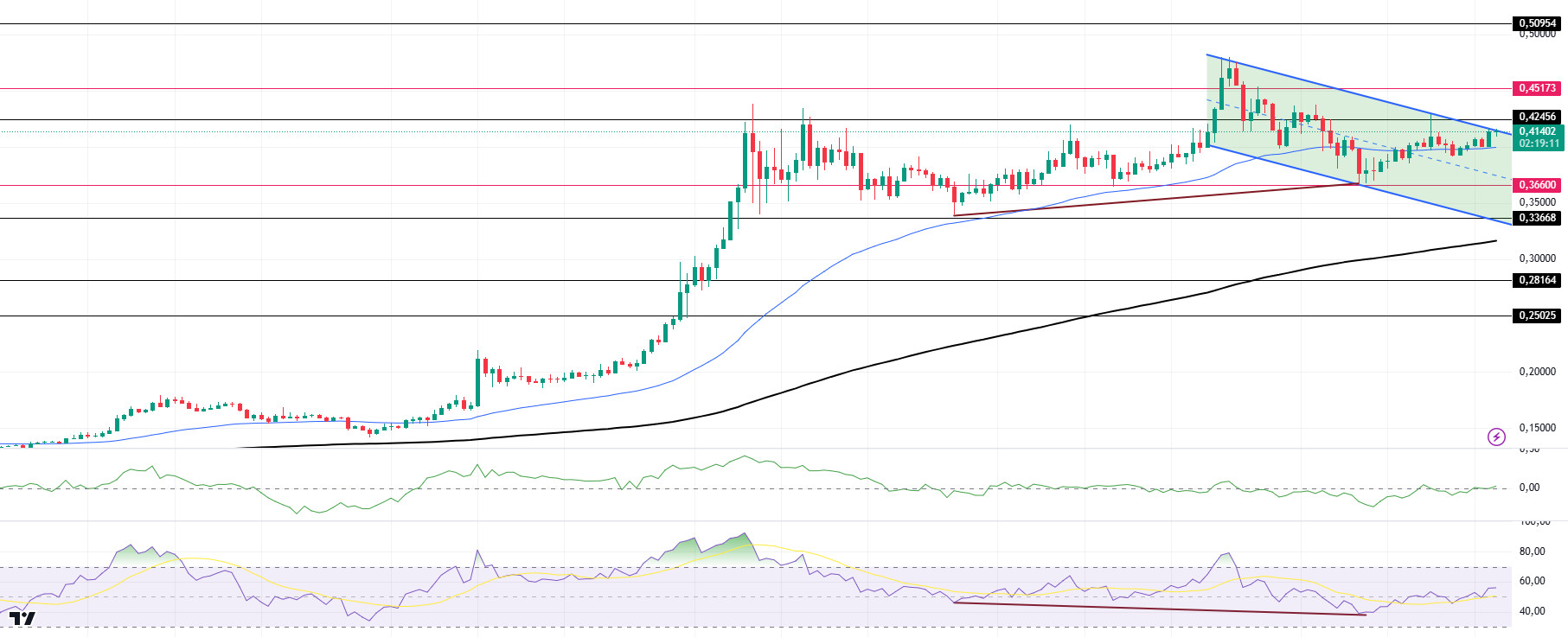This screenshot has height=644, width=1568.
Task: Click the current price 0,41402 label
Action: tap(1538, 132)
